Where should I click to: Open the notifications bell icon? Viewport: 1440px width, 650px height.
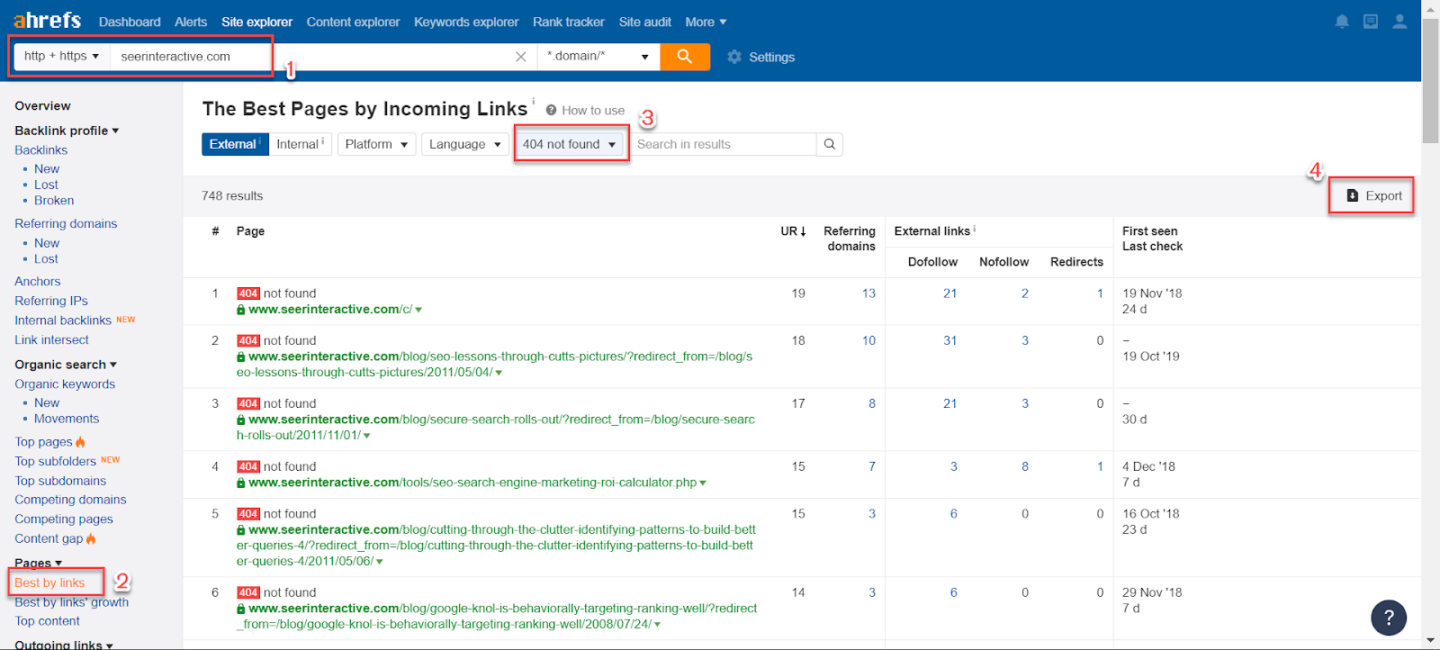1342,22
